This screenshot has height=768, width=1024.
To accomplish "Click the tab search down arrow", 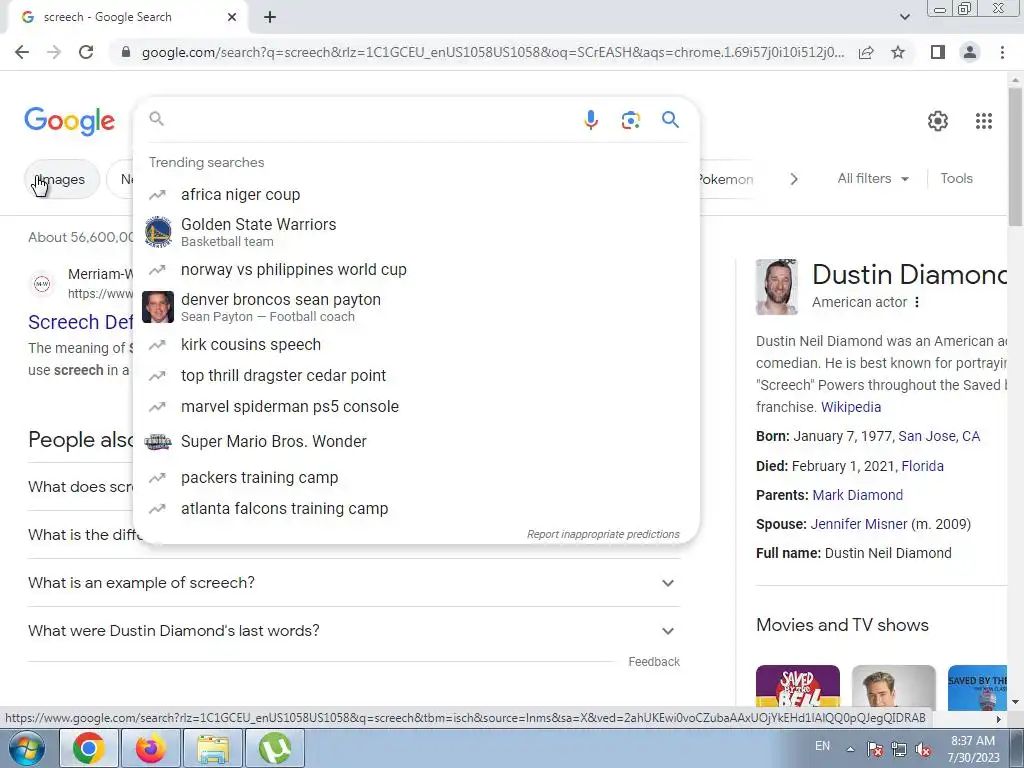I will [904, 17].
